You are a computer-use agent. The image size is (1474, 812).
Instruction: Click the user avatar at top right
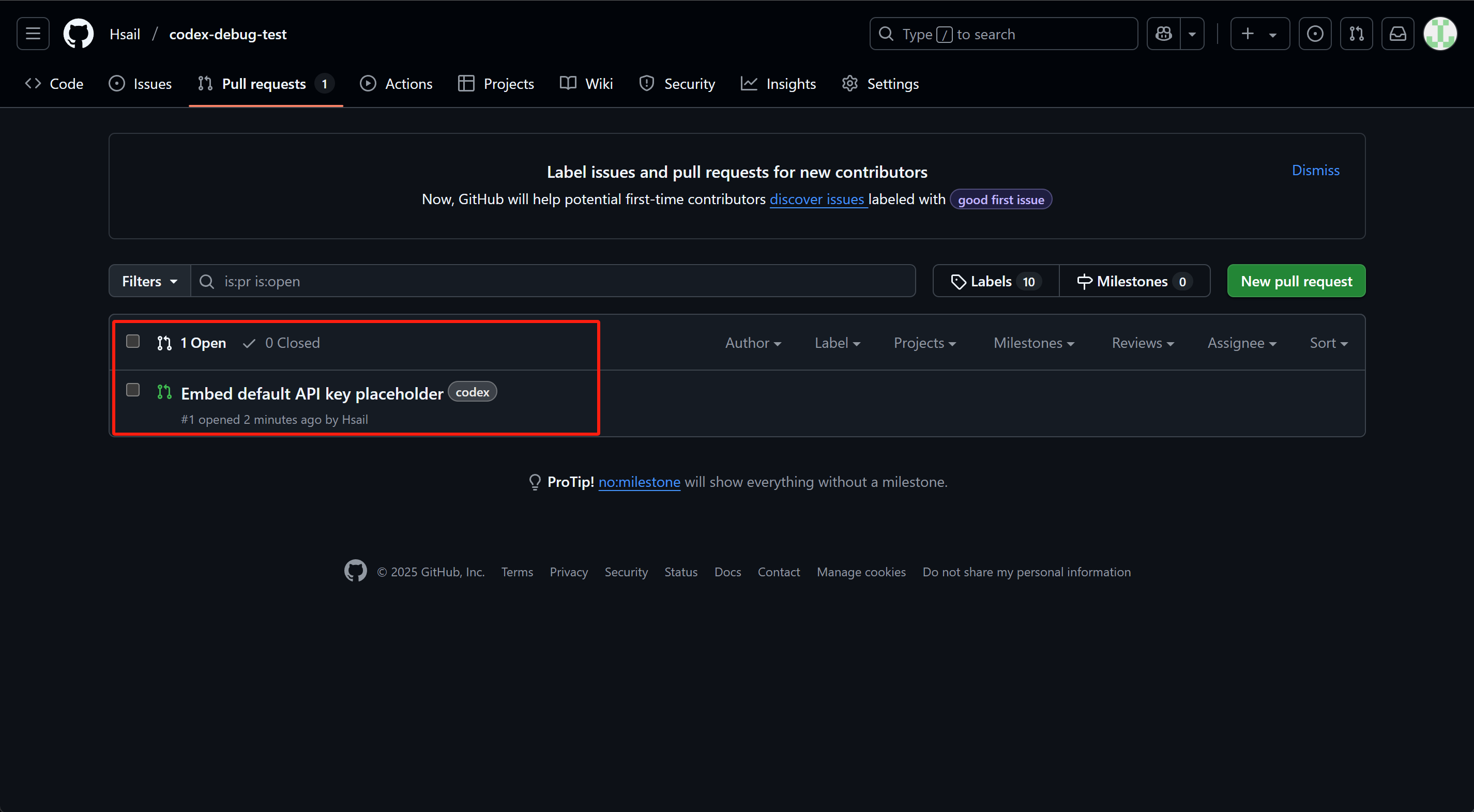coord(1440,34)
